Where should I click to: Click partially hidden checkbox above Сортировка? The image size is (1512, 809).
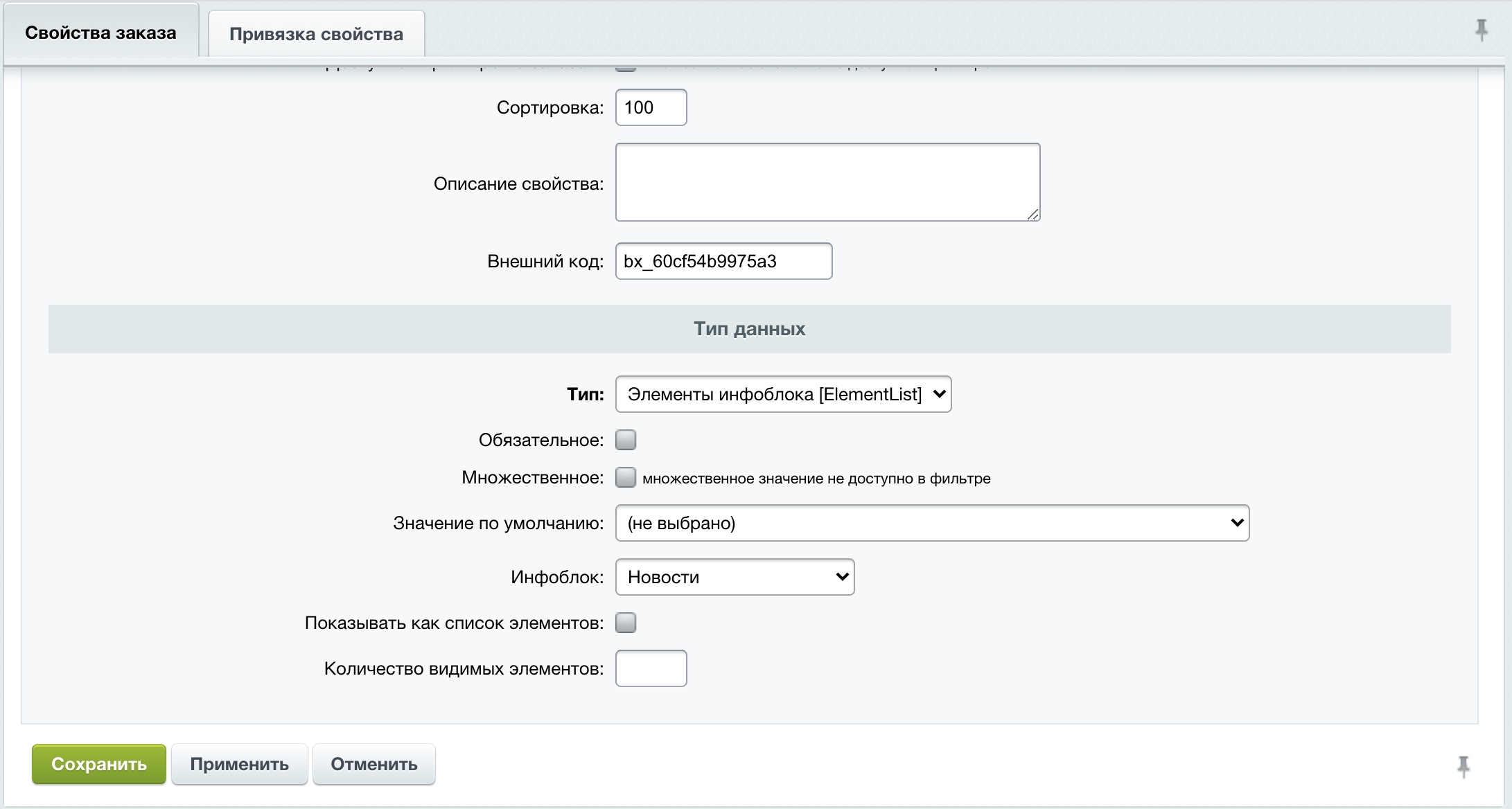[626, 68]
